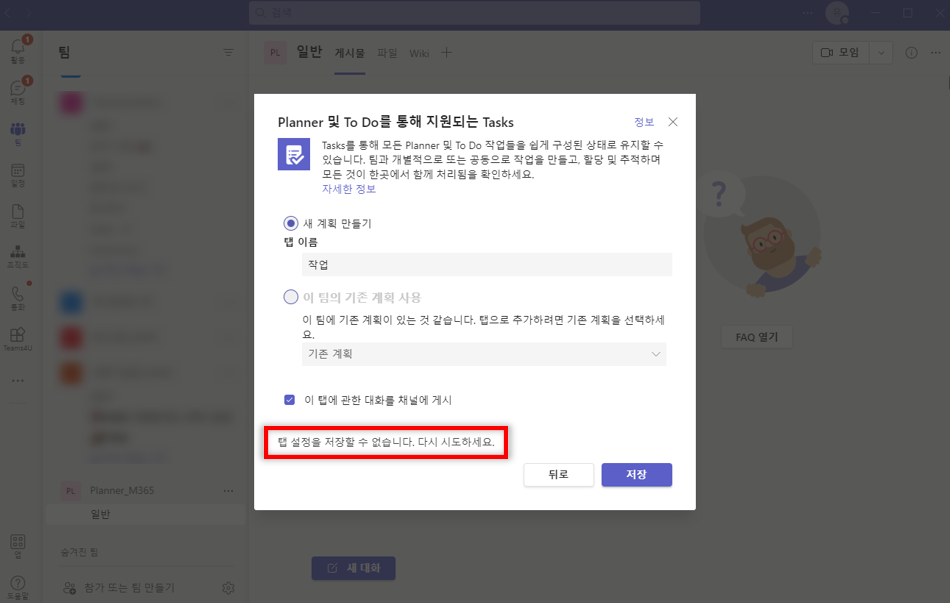This screenshot has height=603, width=950.
Task: Click the Meet button
Action: (x=840, y=53)
